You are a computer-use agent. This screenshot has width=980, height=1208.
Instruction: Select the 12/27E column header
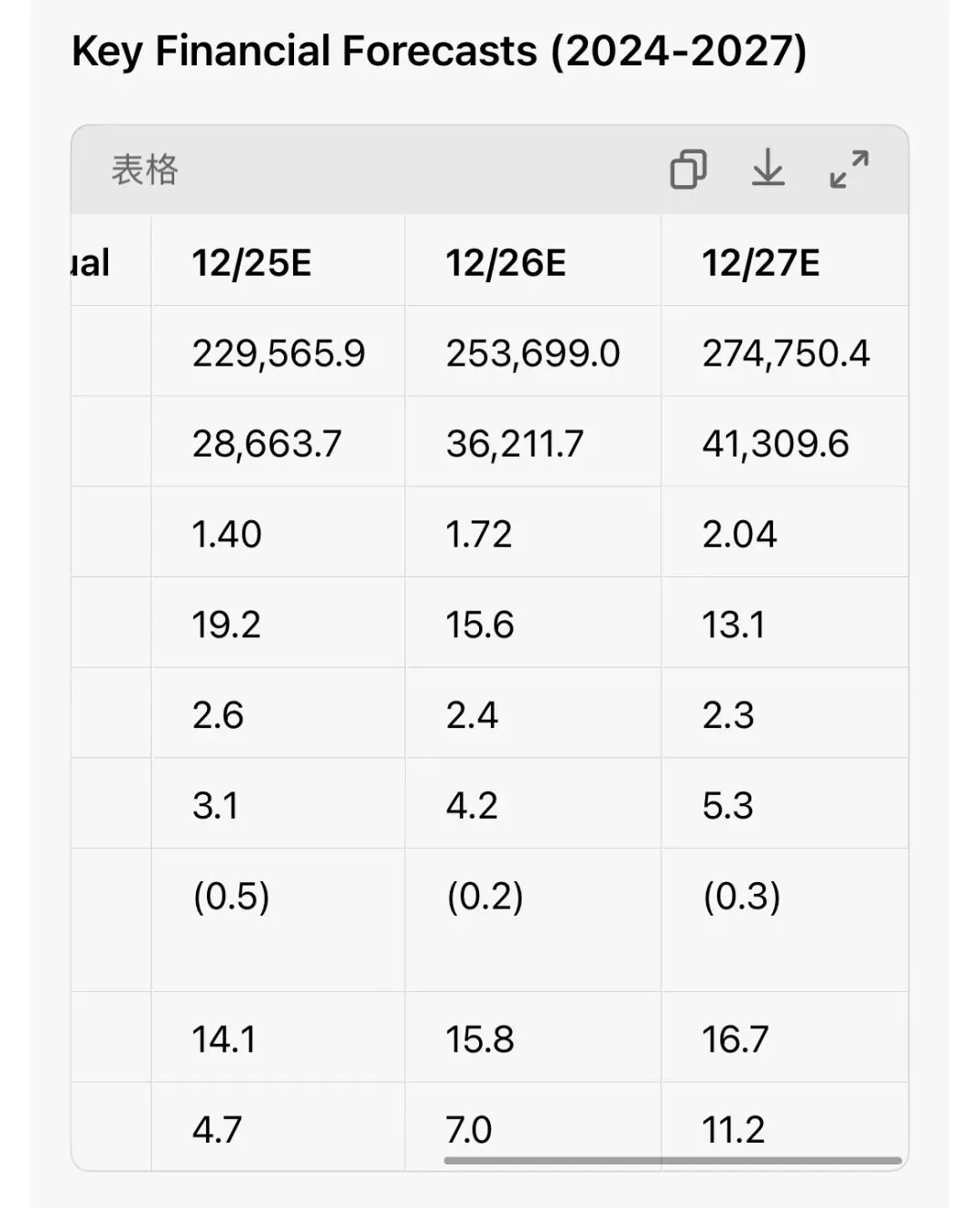tap(760, 263)
